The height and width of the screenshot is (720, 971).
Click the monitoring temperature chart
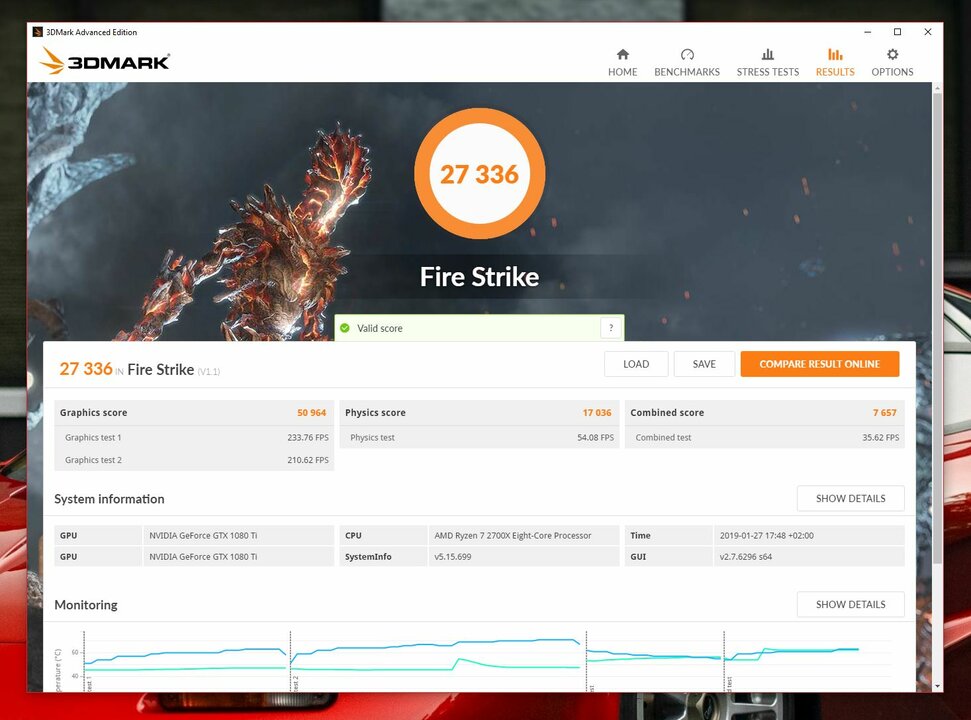[479, 661]
